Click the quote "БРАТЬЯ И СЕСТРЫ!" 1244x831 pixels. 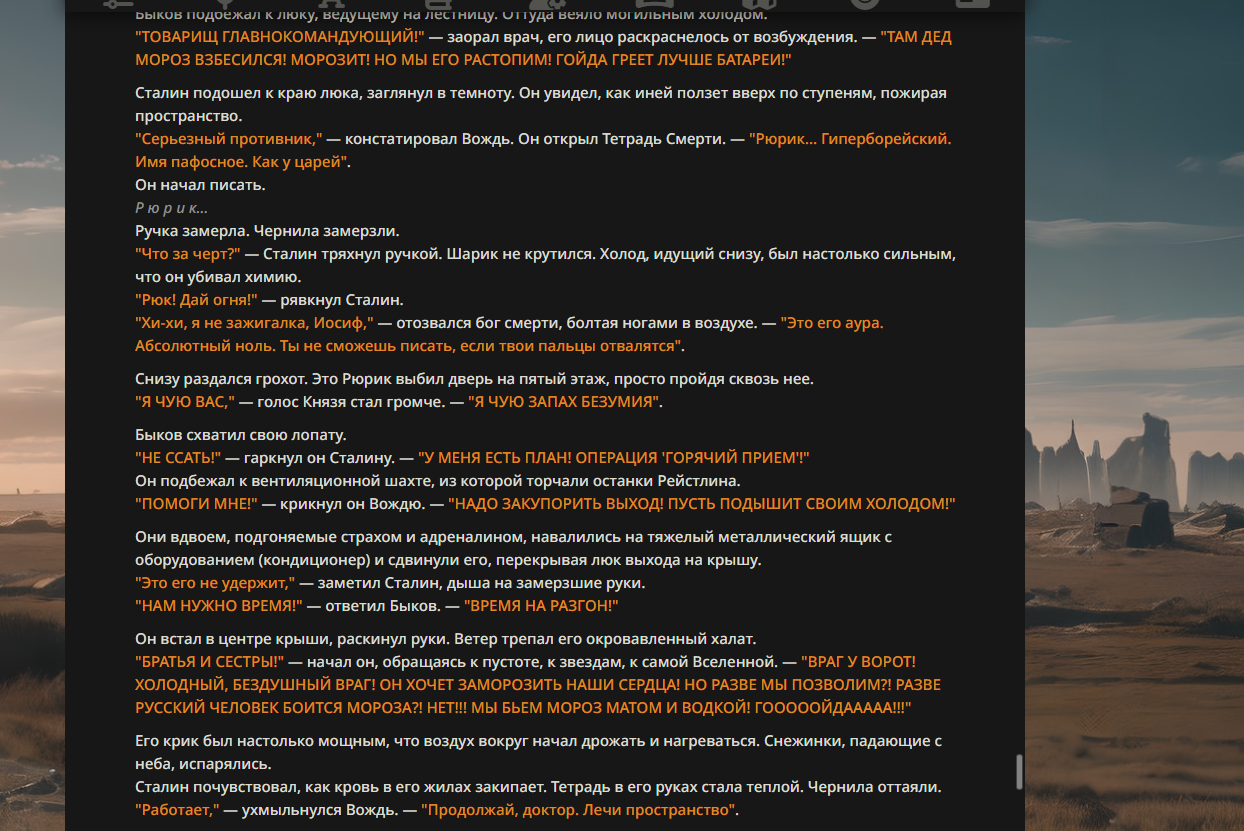point(211,662)
